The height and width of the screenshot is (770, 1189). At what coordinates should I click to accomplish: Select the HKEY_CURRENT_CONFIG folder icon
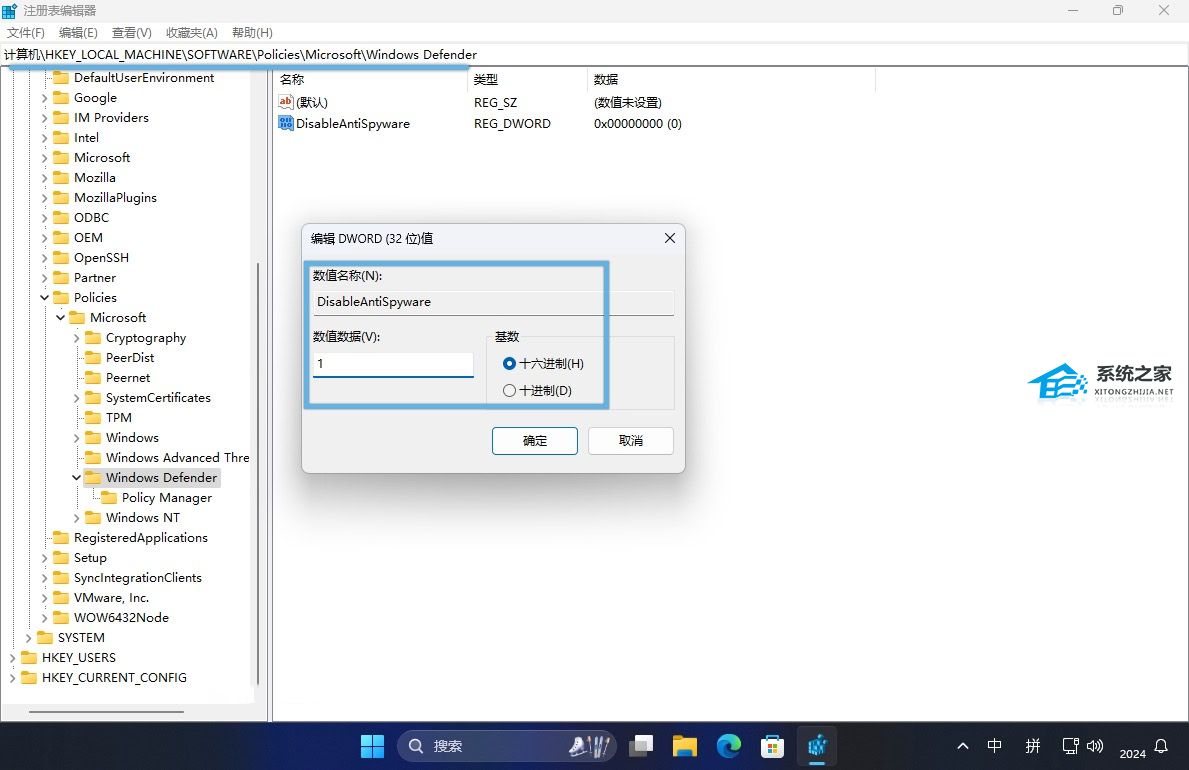(x=29, y=678)
